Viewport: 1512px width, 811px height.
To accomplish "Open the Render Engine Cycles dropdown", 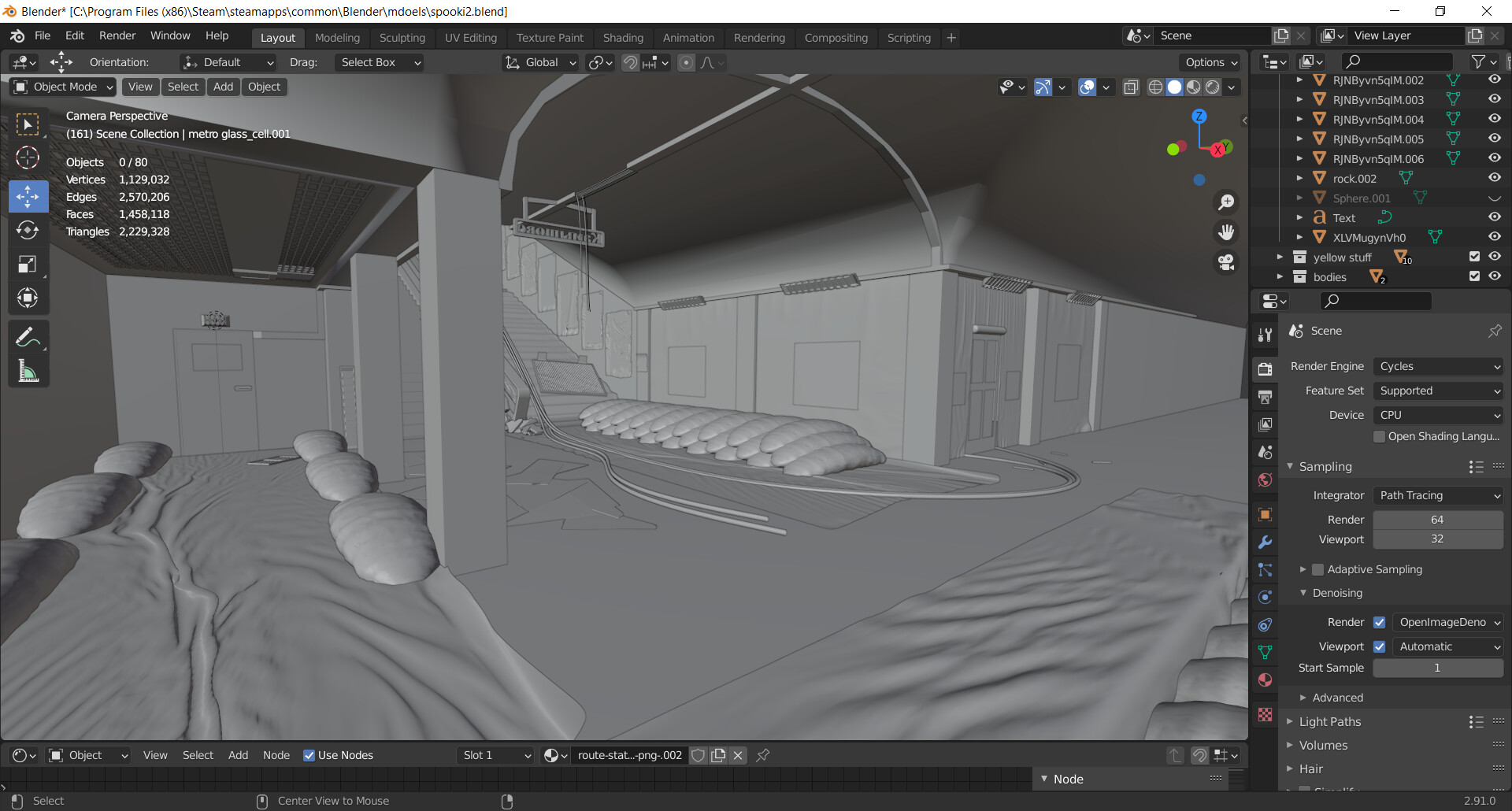I will (1438, 366).
